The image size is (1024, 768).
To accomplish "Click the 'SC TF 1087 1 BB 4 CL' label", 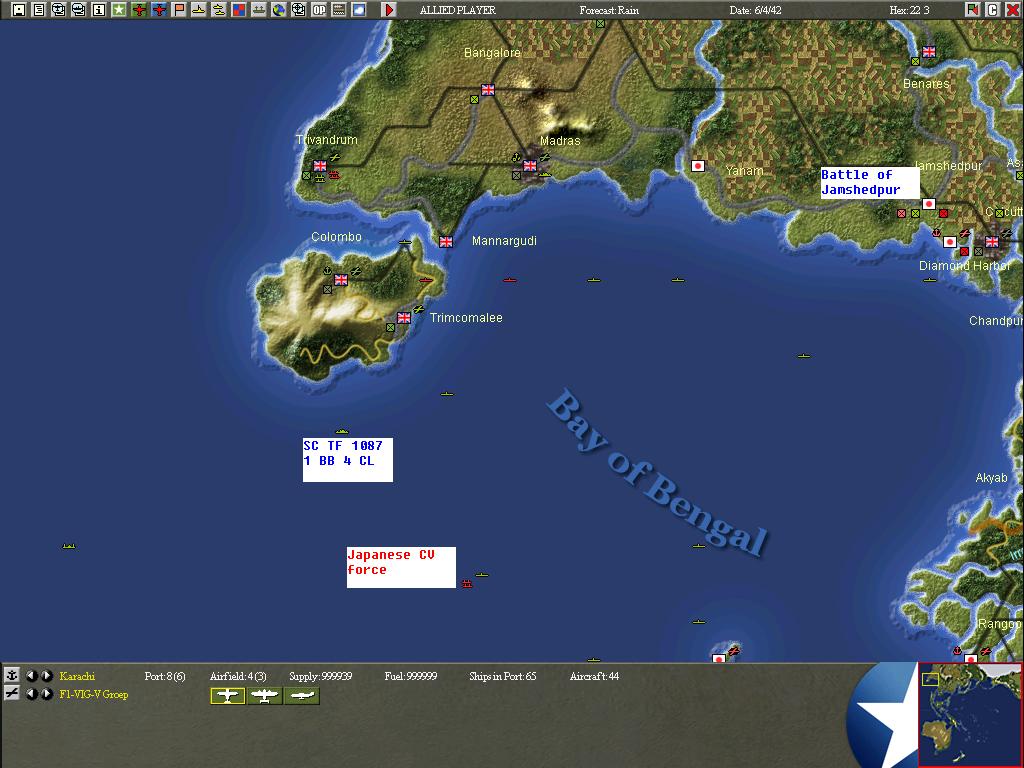I will 347,460.
